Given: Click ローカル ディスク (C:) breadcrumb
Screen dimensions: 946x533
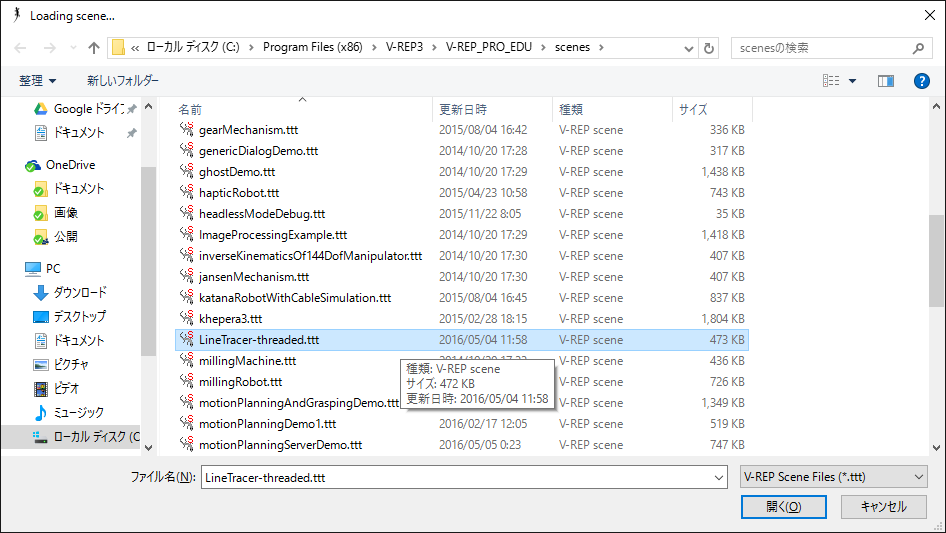Looking at the screenshot, I should tap(193, 47).
